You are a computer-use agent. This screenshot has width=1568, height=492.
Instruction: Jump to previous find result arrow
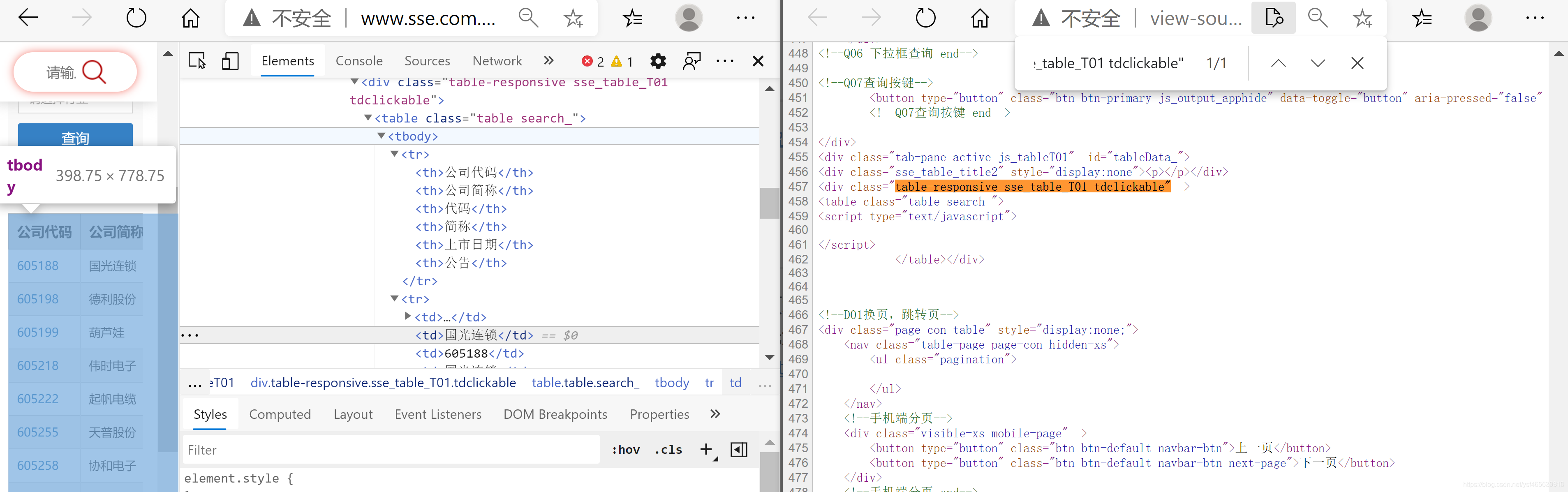pyautogui.click(x=1278, y=63)
